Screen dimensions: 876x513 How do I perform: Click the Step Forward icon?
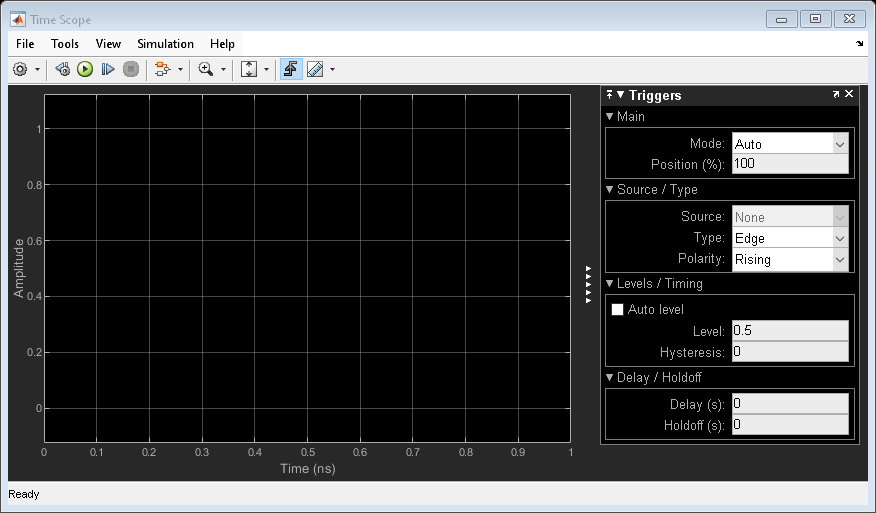[x=108, y=69]
